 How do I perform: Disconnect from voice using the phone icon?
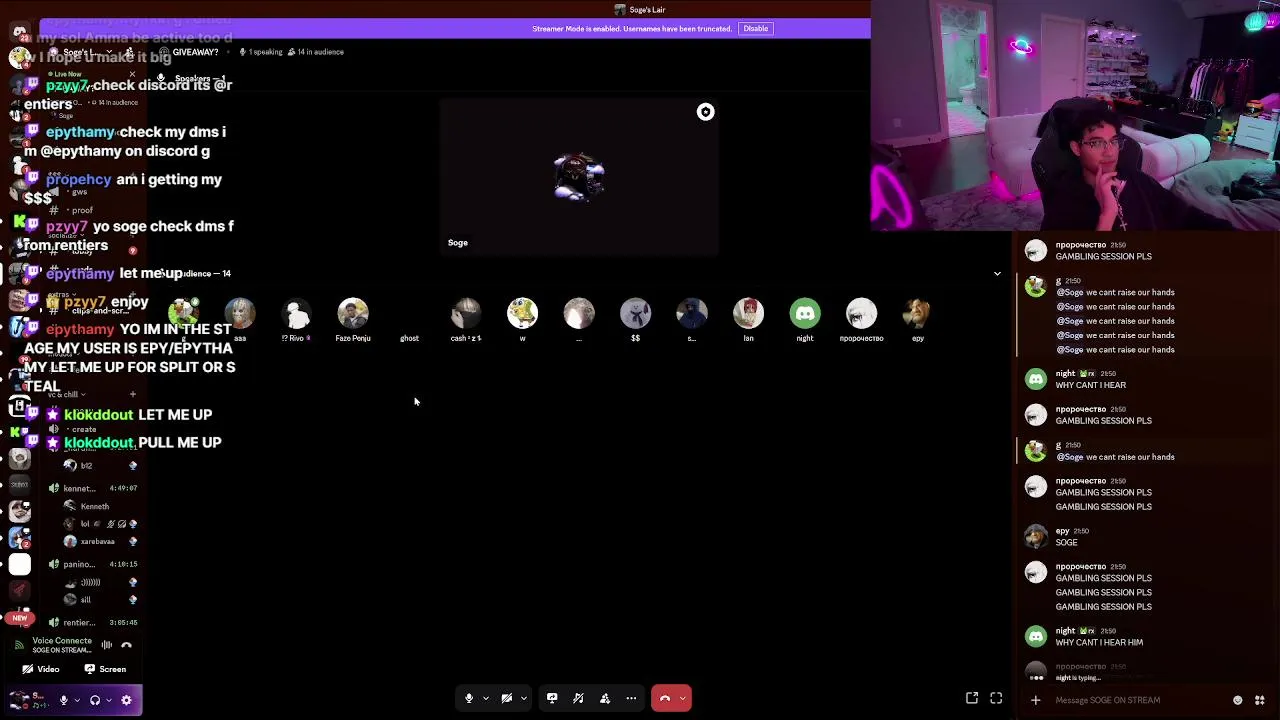(126, 645)
